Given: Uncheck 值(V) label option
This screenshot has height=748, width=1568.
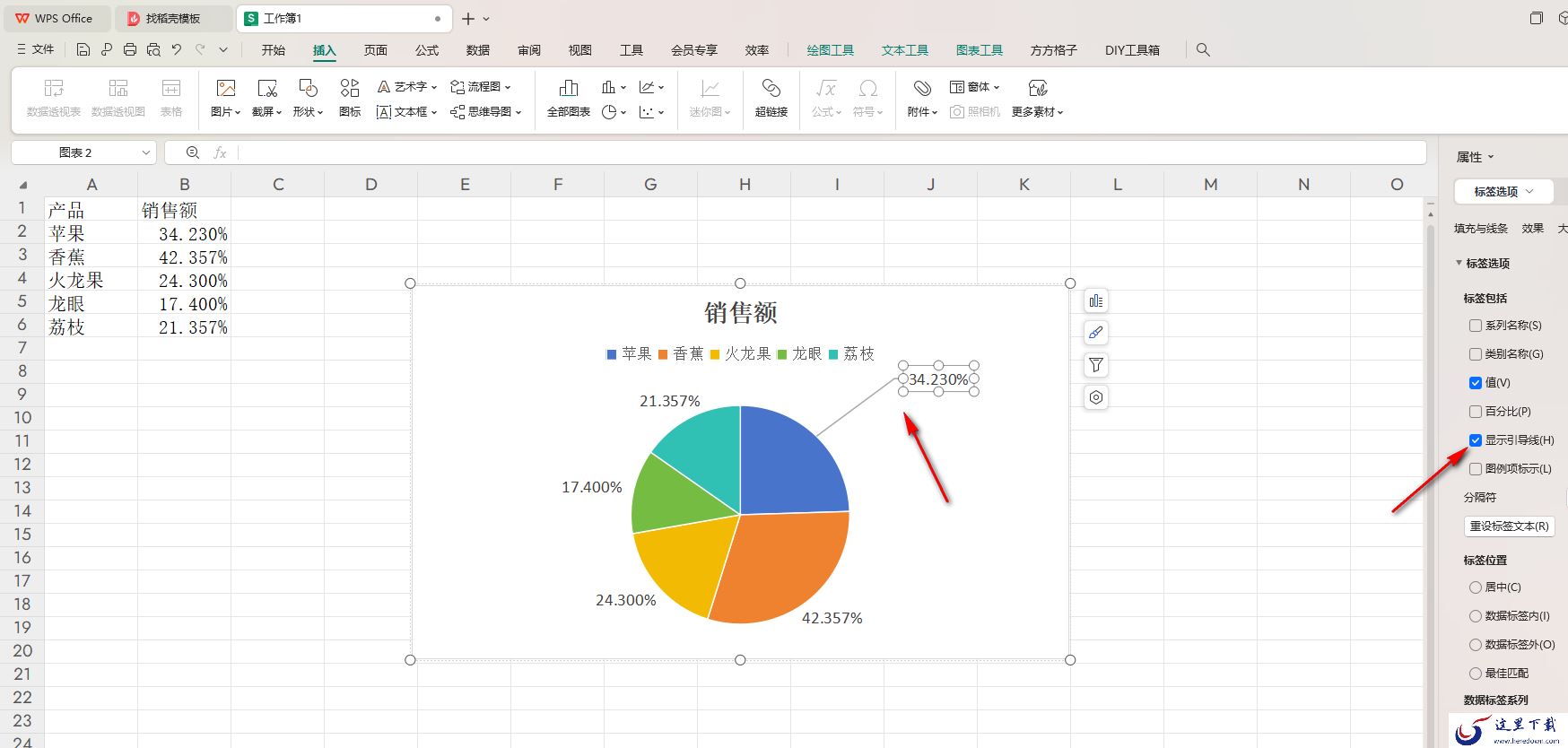Looking at the screenshot, I should pos(1476,383).
